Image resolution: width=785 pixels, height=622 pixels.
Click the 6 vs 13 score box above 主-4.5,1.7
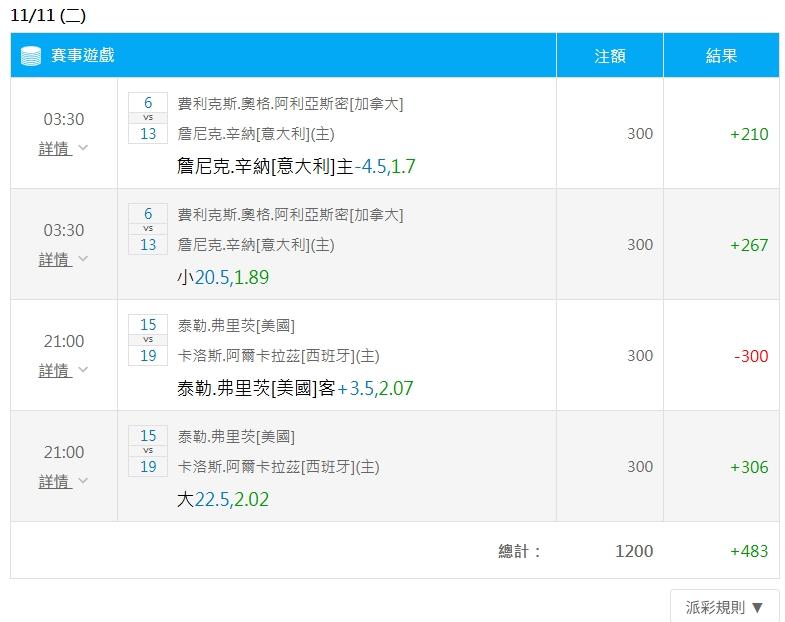(x=148, y=118)
